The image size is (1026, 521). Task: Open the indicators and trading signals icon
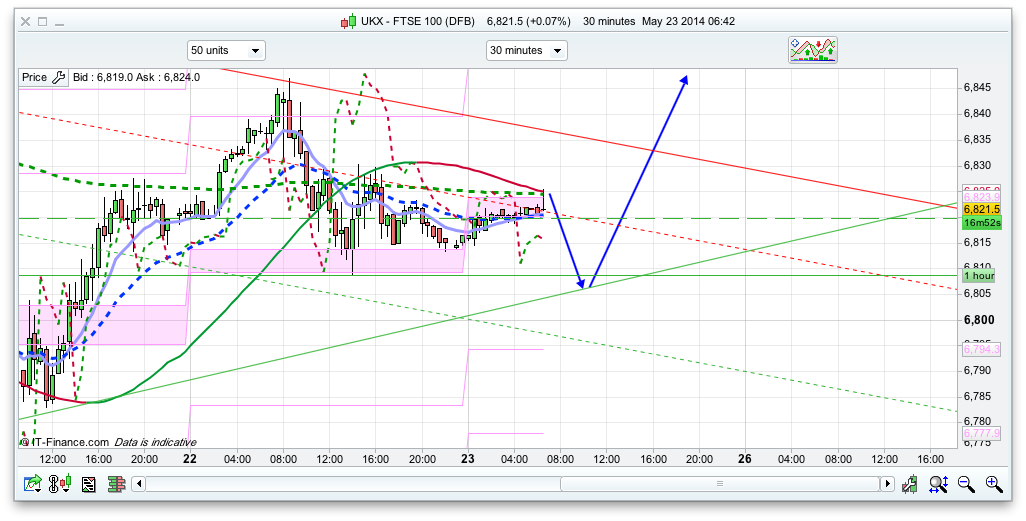(x=812, y=50)
